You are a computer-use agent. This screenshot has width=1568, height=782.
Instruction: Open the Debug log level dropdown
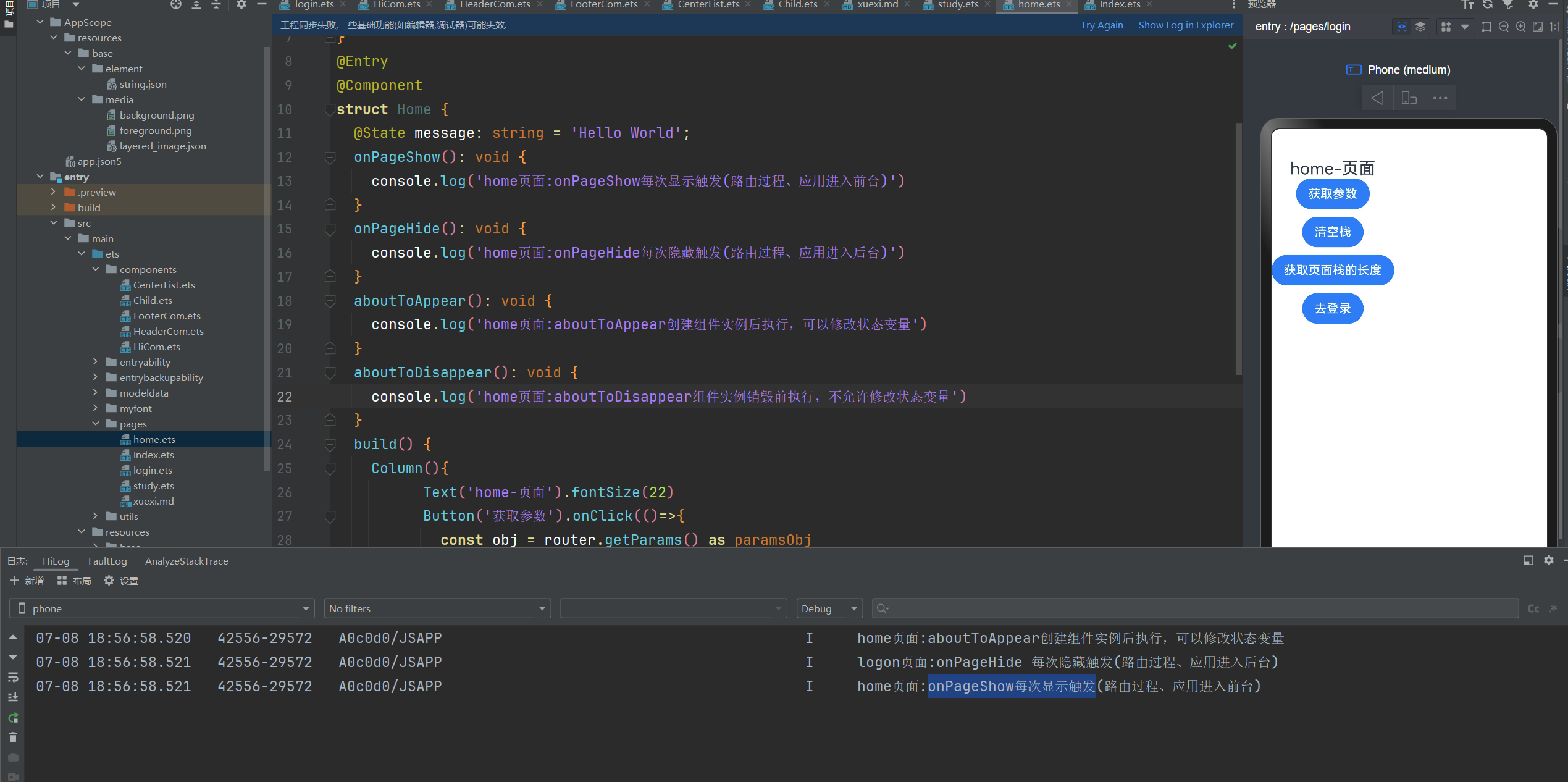tap(829, 608)
